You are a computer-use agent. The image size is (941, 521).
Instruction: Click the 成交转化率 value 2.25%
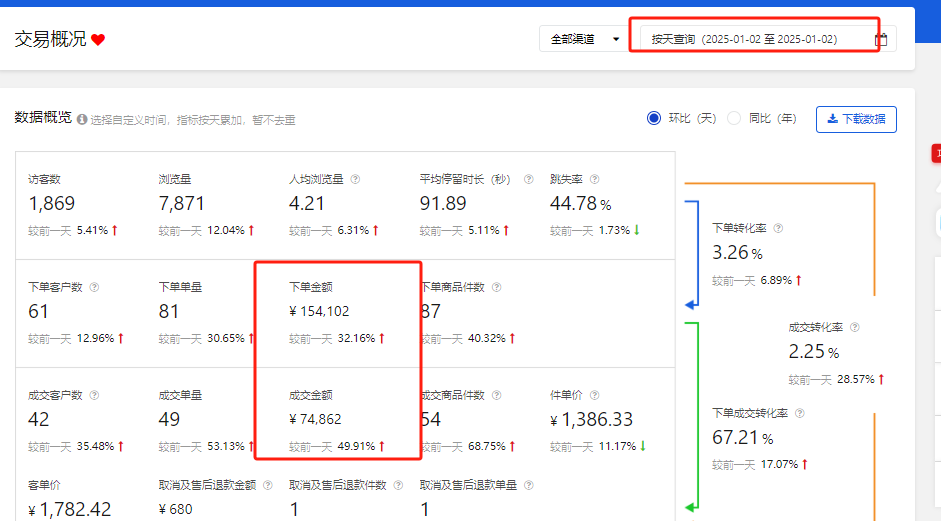coord(814,352)
